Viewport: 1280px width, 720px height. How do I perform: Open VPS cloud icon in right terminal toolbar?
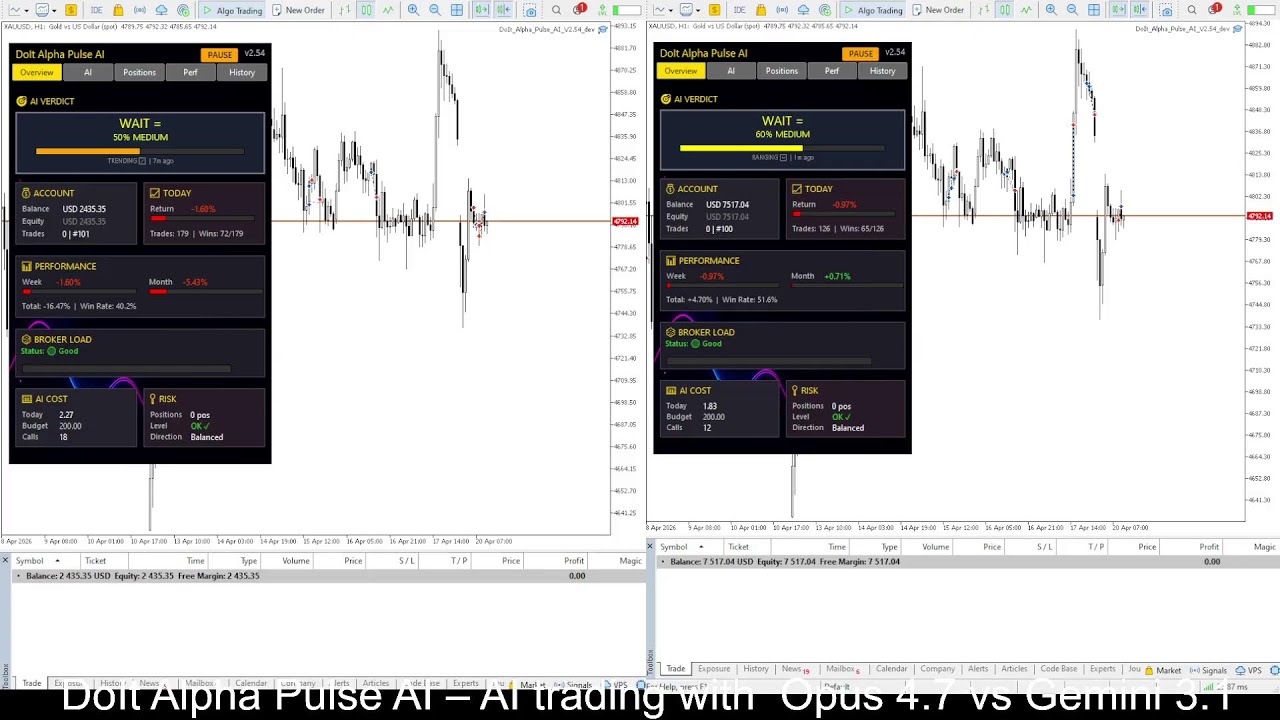click(803, 10)
